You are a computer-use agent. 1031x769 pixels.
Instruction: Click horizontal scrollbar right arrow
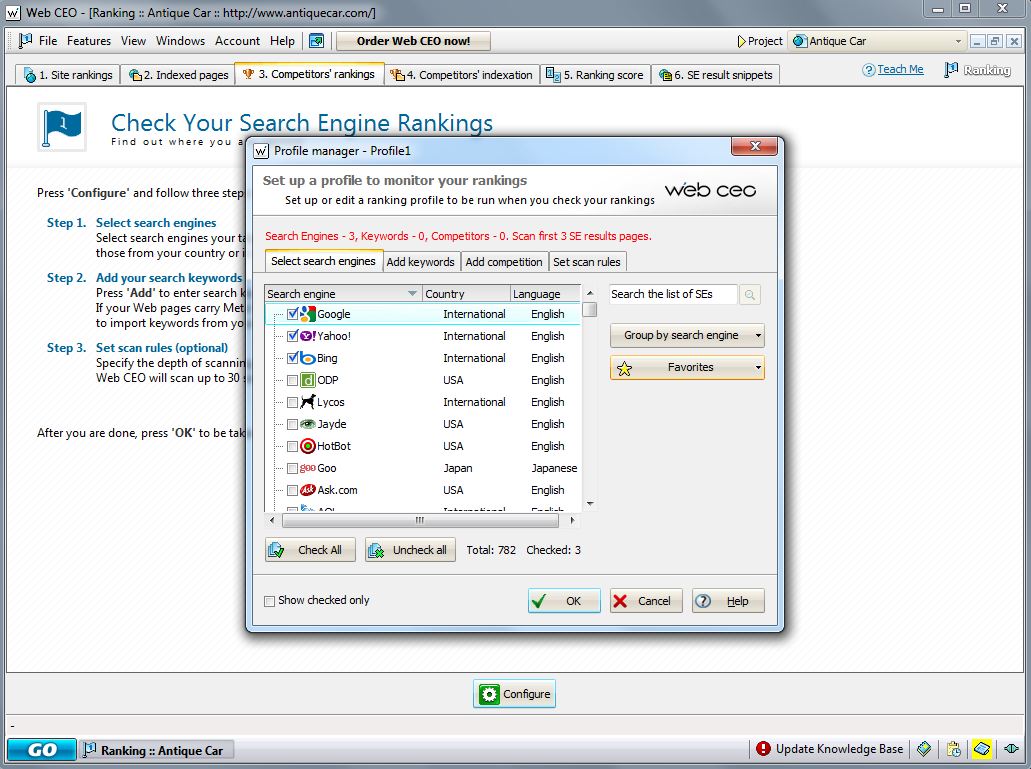572,521
